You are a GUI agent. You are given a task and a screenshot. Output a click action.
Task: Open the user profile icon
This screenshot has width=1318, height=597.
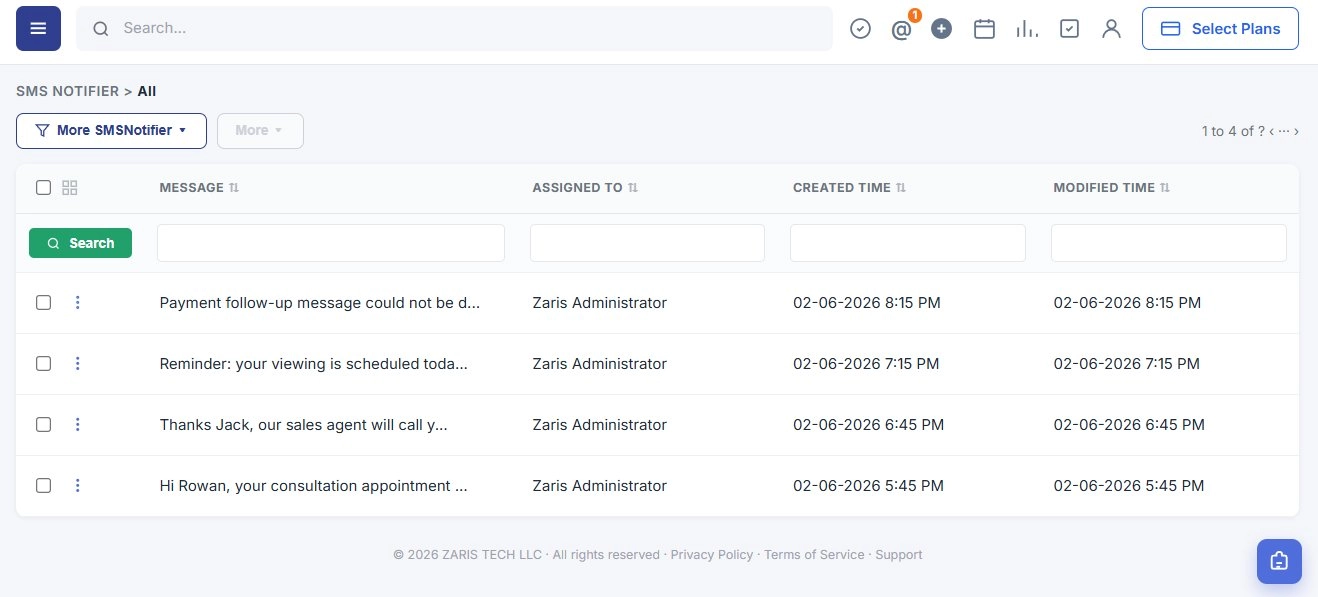click(1111, 29)
